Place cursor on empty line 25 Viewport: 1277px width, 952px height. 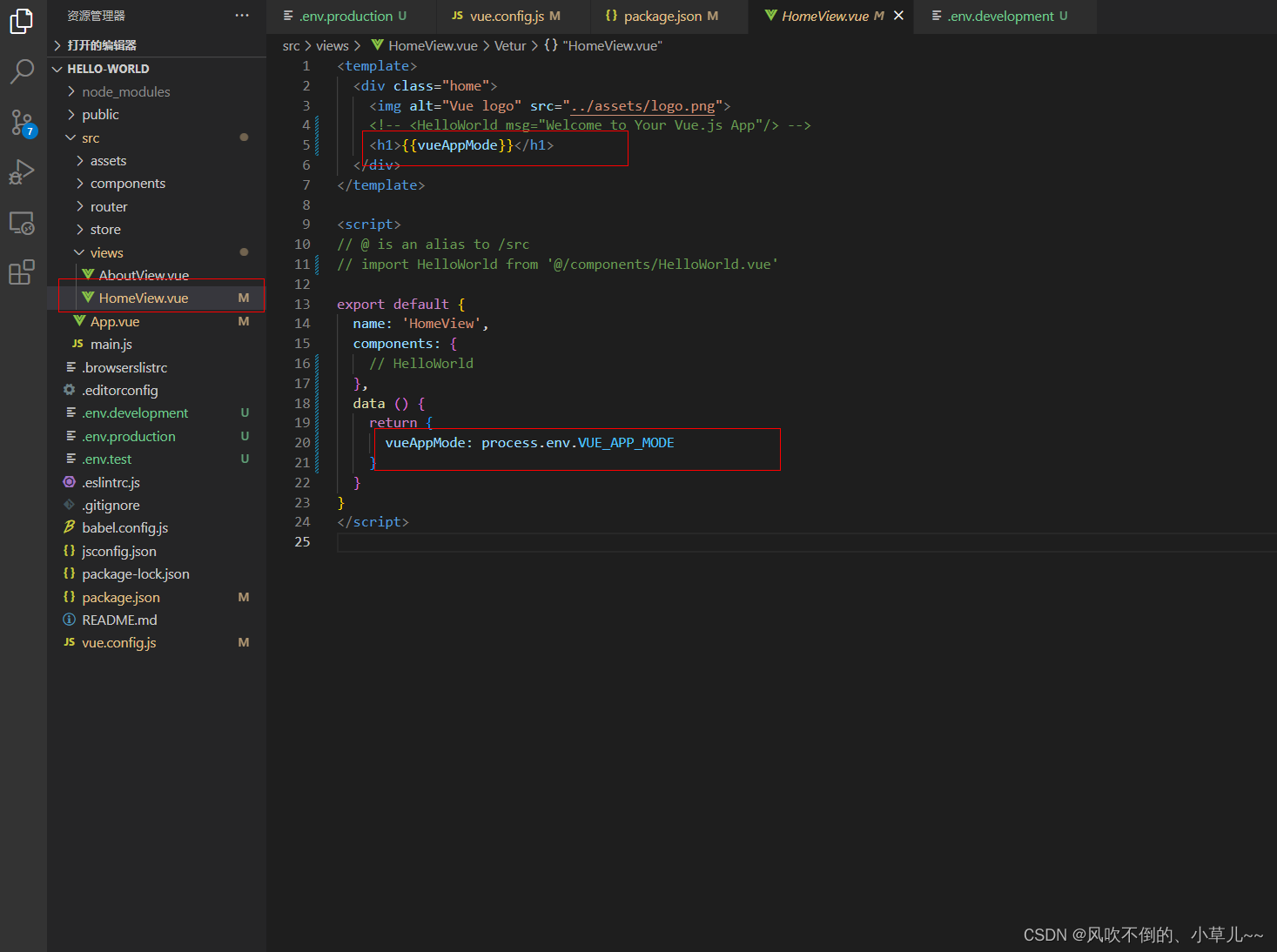(x=806, y=542)
